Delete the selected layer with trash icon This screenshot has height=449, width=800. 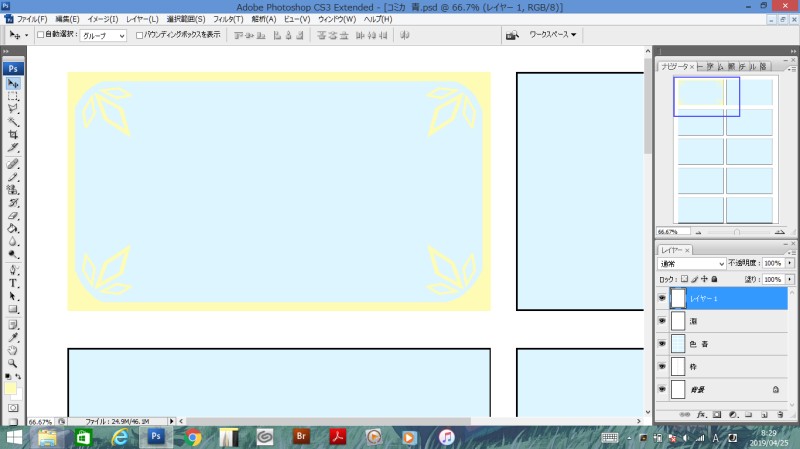[780, 415]
